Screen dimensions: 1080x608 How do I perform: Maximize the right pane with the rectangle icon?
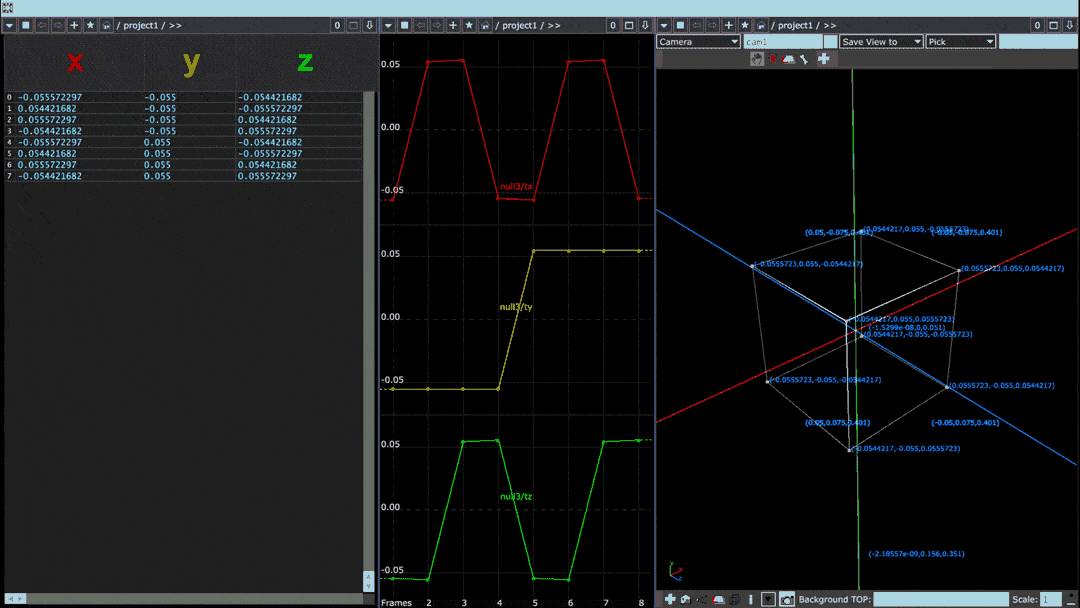pos(1054,25)
